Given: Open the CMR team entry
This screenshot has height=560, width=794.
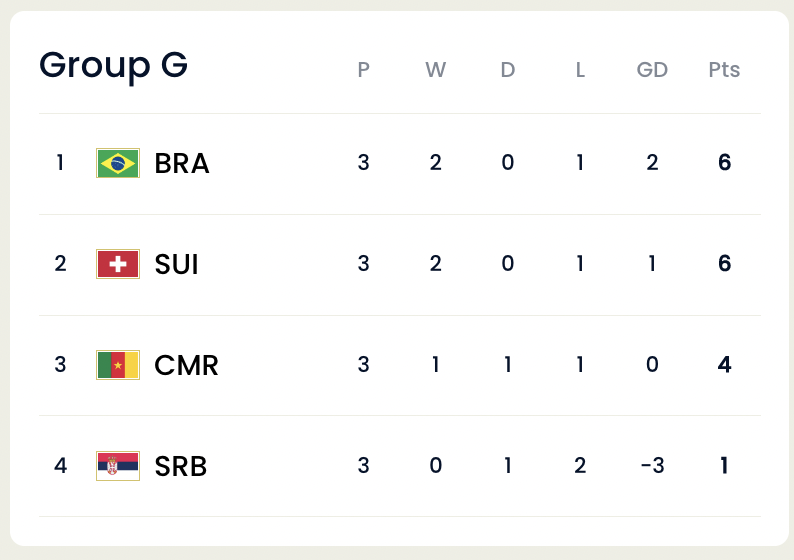Looking at the screenshot, I should 186,365.
